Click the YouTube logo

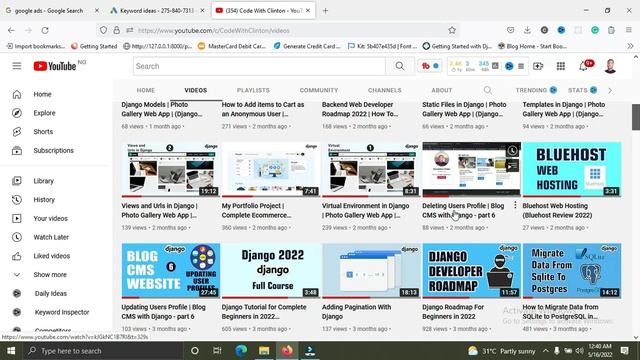(x=55, y=66)
